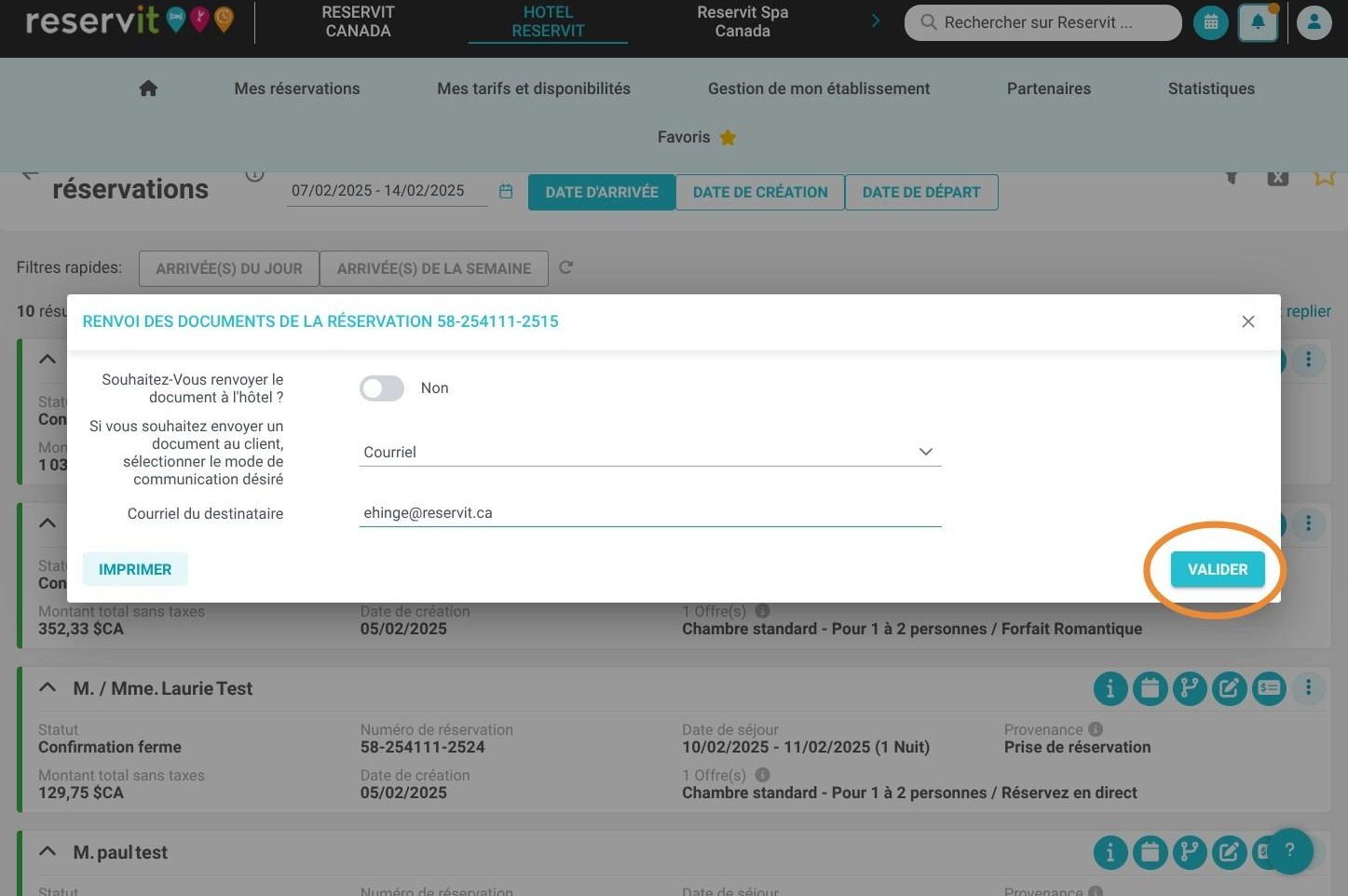Show Provenance info for Laurie Test reservation
The height and width of the screenshot is (896, 1348).
point(1096,729)
